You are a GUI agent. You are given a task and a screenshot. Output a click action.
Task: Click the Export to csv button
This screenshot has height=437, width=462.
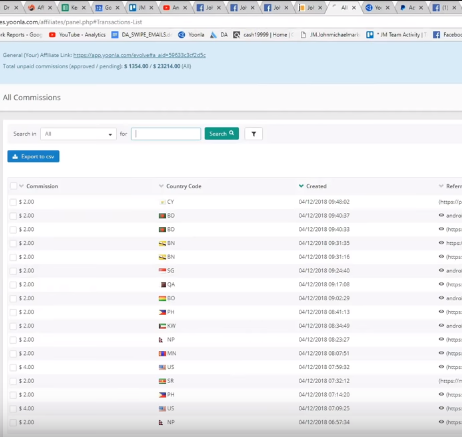pos(33,156)
